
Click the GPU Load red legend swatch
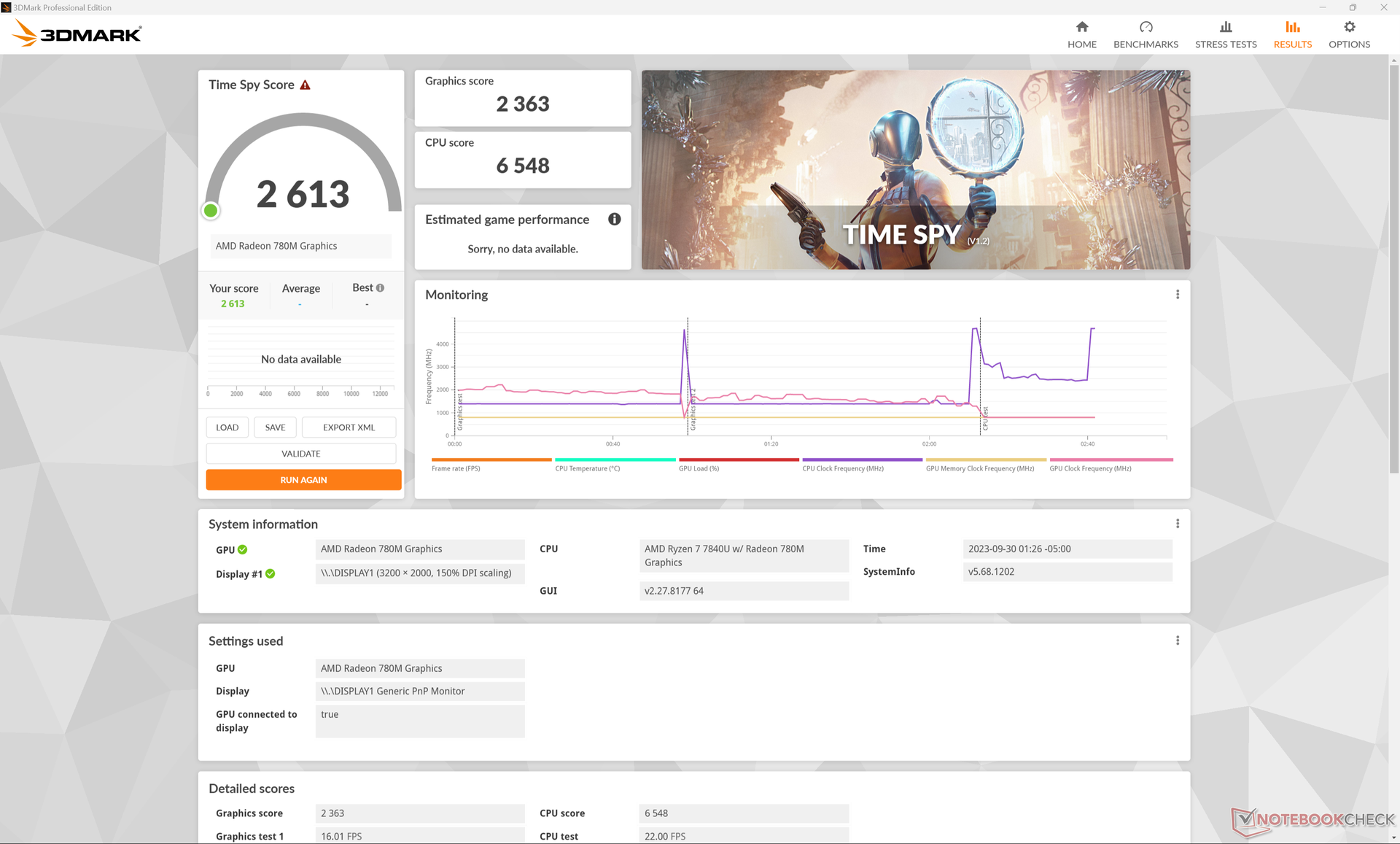[x=738, y=460]
